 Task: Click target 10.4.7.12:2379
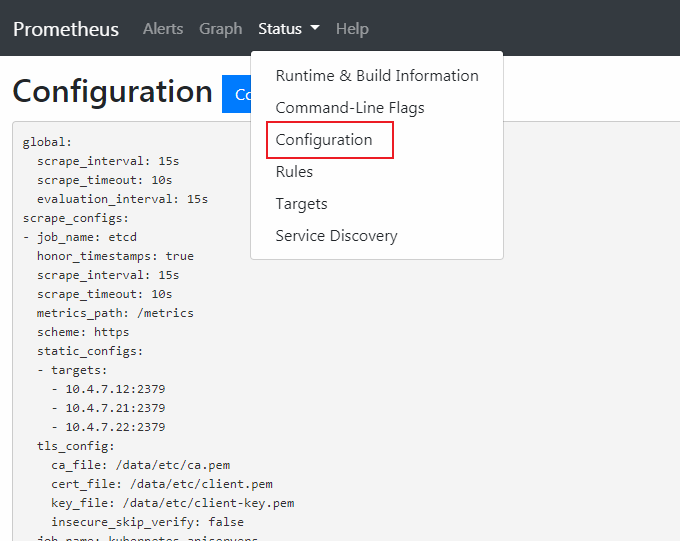pyautogui.click(x=115, y=389)
